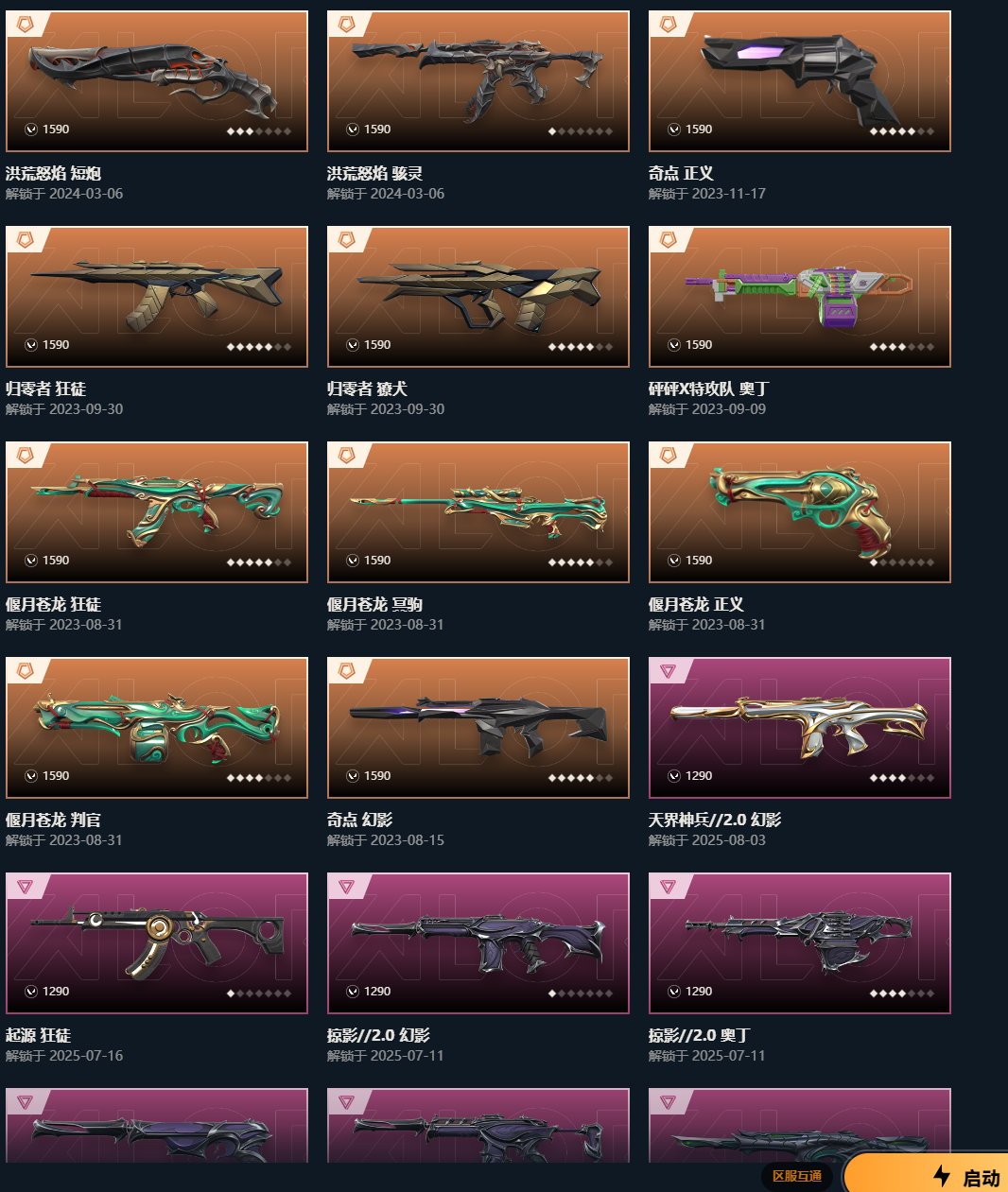This screenshot has width=1008, height=1192.
Task: Open the 奇点 幻影 rifle thumbnail
Action: coord(478,728)
